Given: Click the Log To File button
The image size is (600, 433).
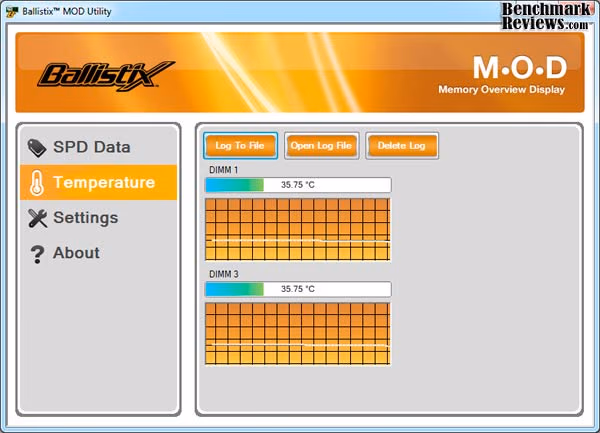Looking at the screenshot, I should (x=240, y=146).
